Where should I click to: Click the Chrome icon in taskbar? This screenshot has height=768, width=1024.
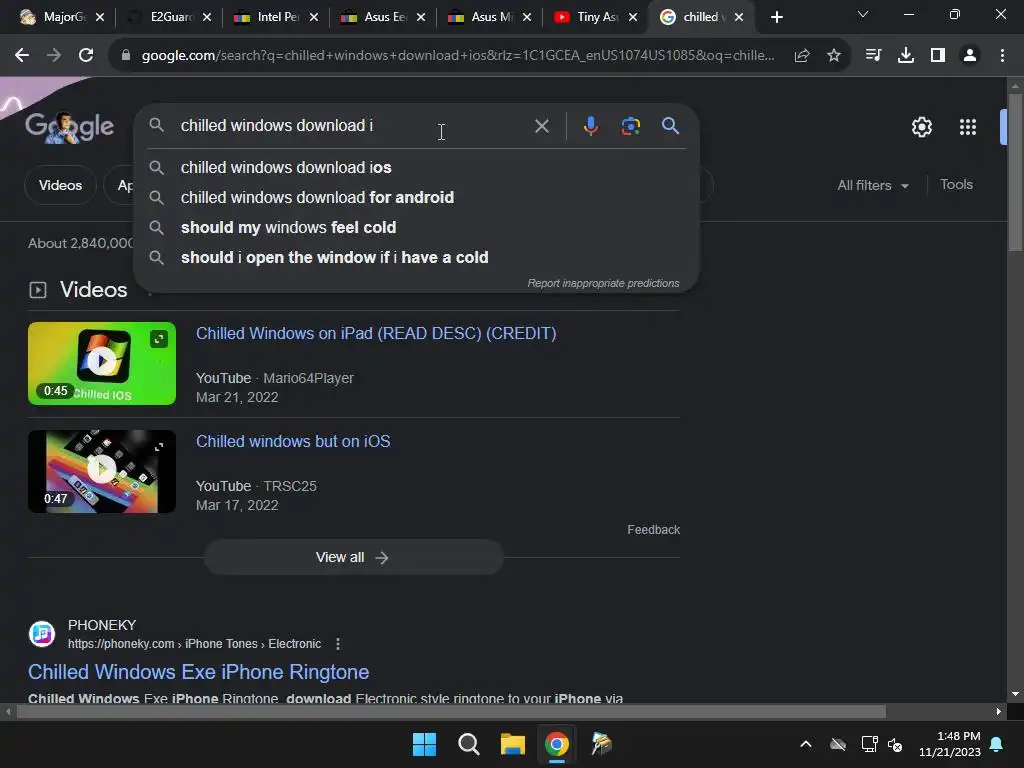coord(557,744)
